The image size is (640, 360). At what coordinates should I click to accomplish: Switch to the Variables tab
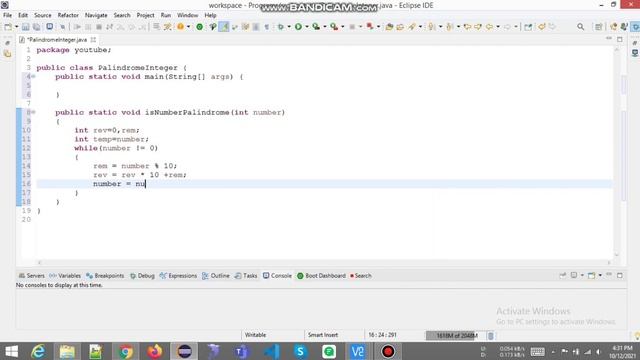(65, 276)
